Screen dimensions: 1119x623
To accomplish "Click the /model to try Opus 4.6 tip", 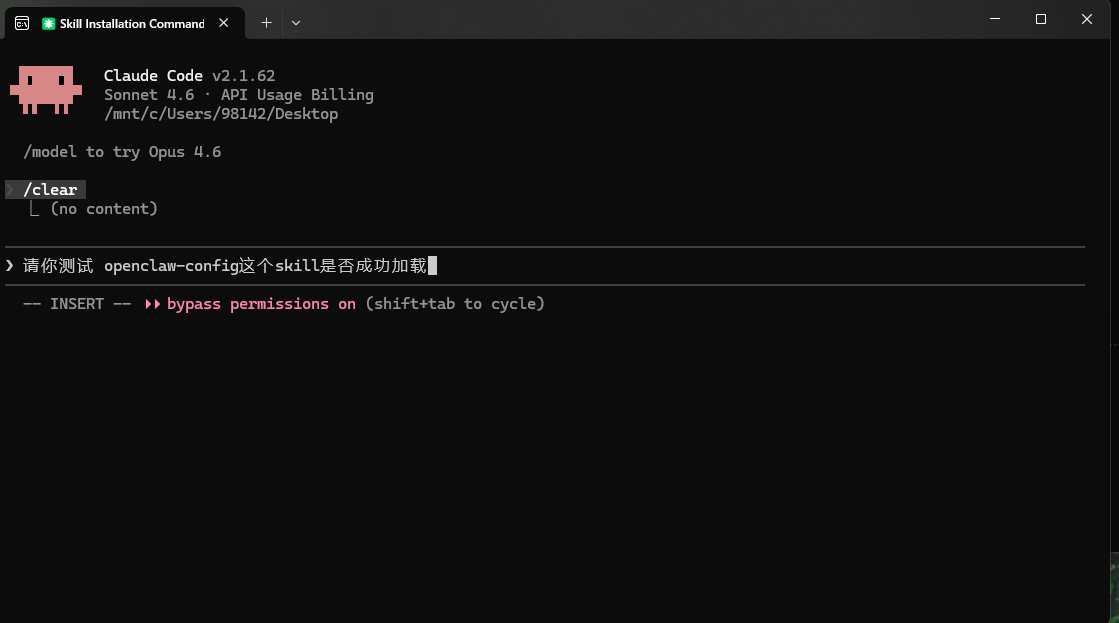I will click(122, 152).
